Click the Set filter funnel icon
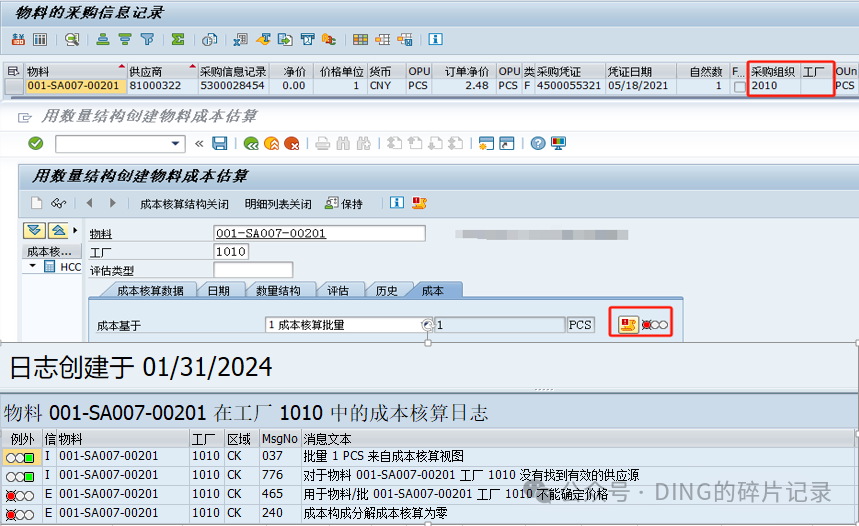 tap(147, 39)
